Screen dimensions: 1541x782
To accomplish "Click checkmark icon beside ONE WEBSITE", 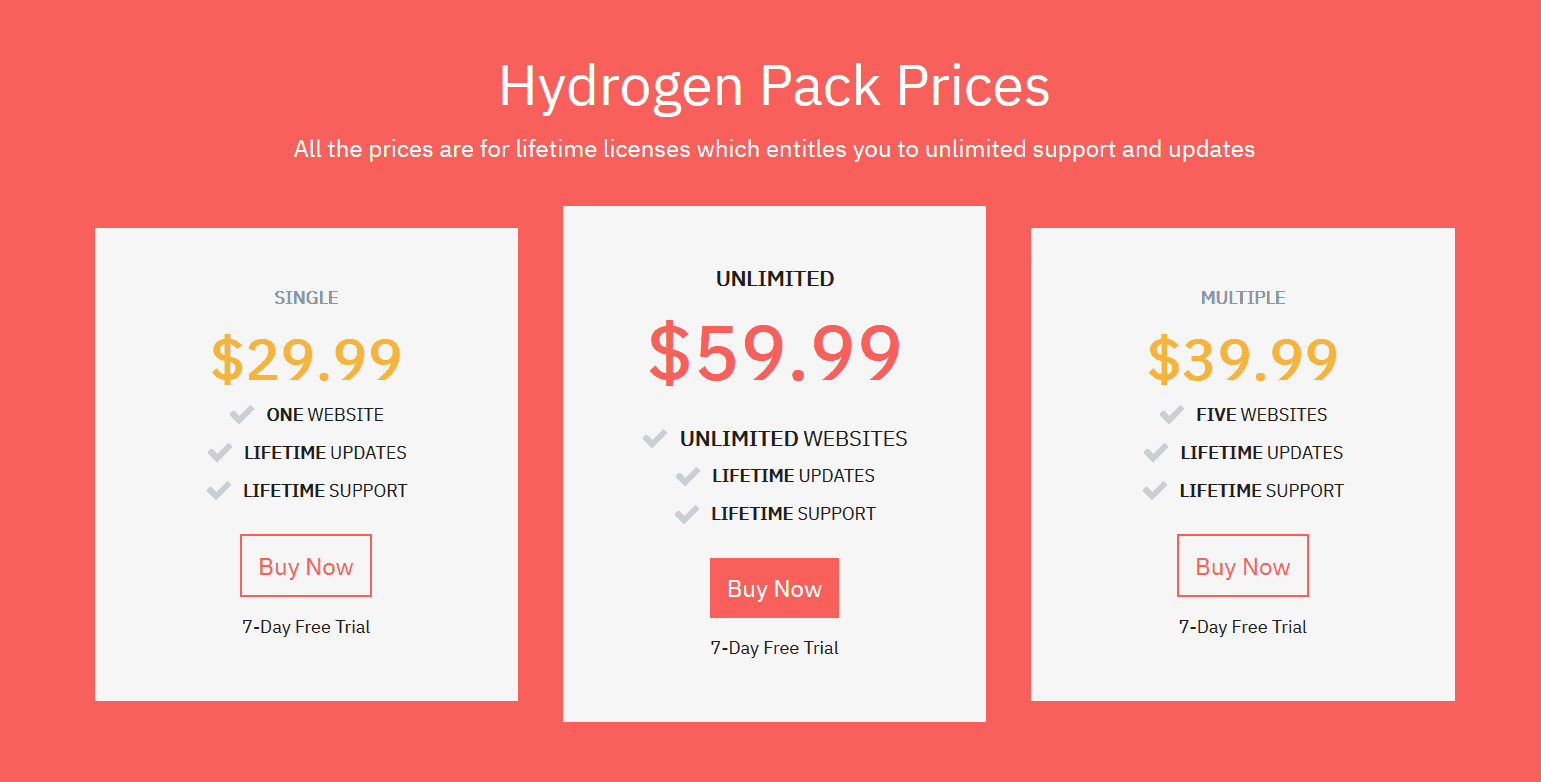I will click(241, 415).
